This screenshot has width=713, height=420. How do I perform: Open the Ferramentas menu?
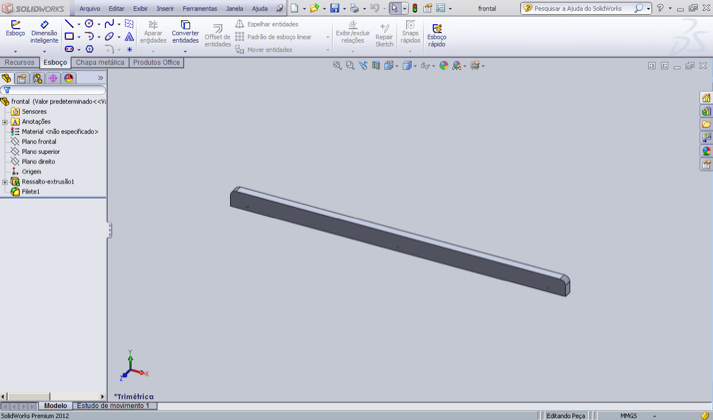tap(200, 9)
